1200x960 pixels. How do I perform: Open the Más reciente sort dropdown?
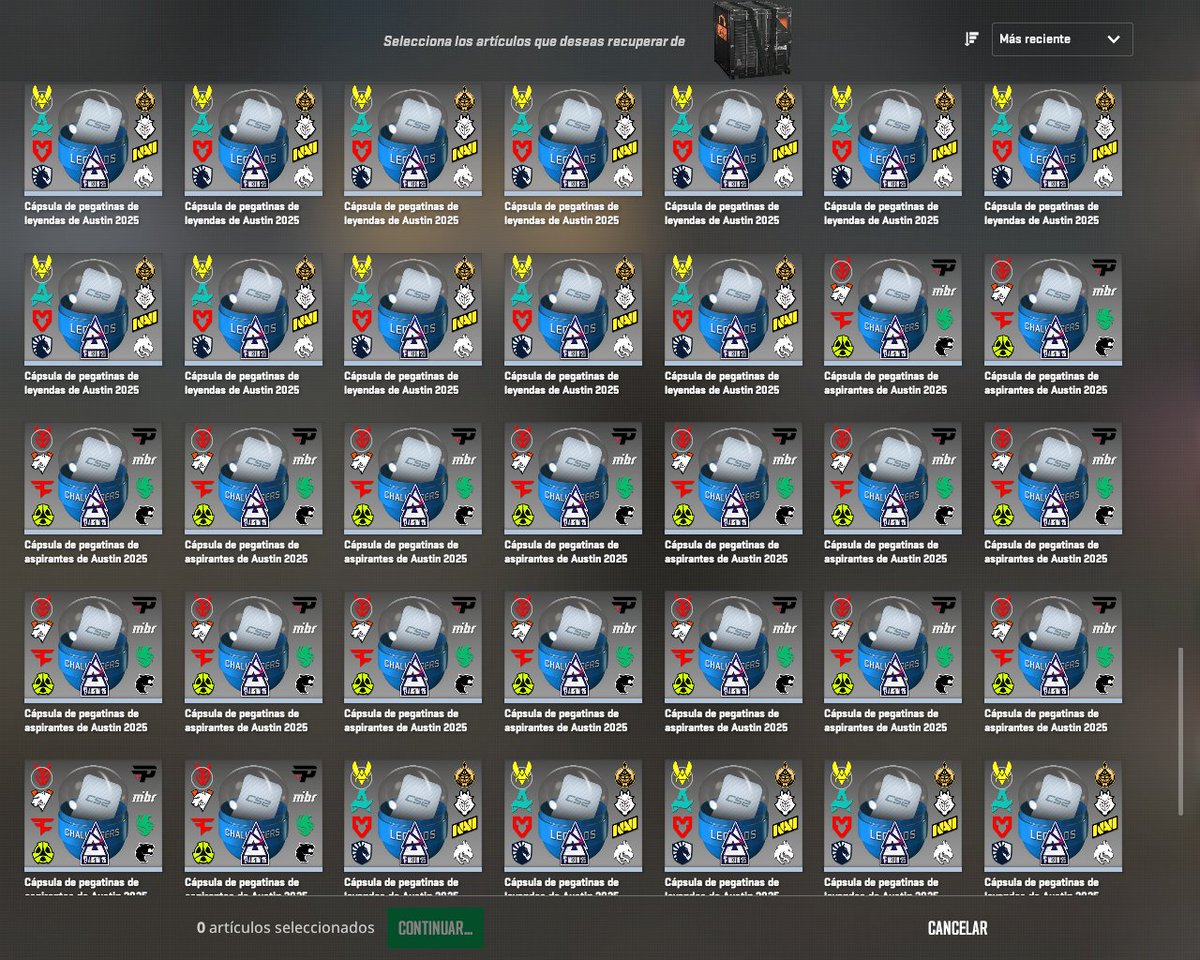coord(1062,39)
